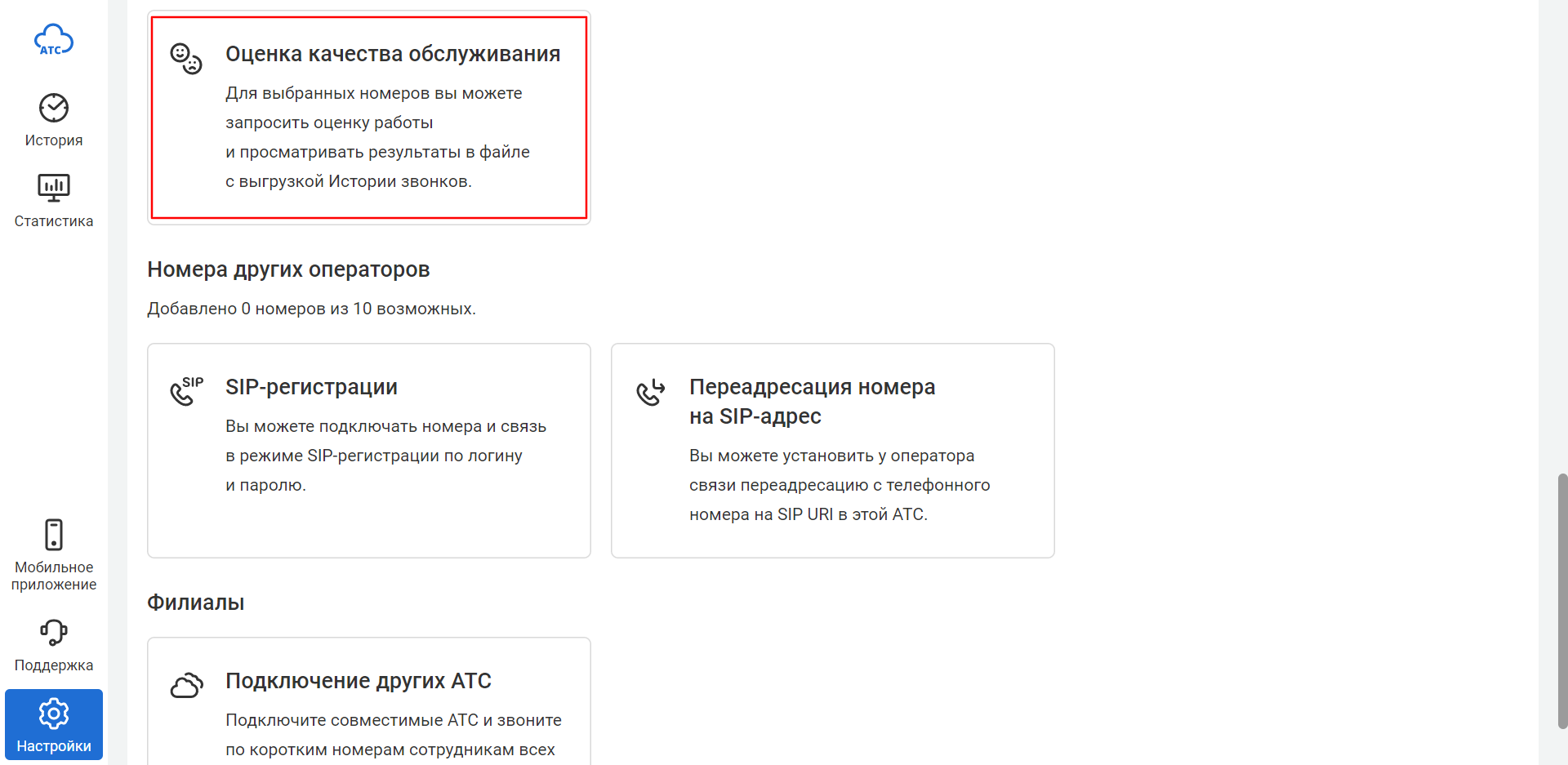Click the clouds icon for other АТС
This screenshot has height=765, width=1568.
click(x=186, y=686)
